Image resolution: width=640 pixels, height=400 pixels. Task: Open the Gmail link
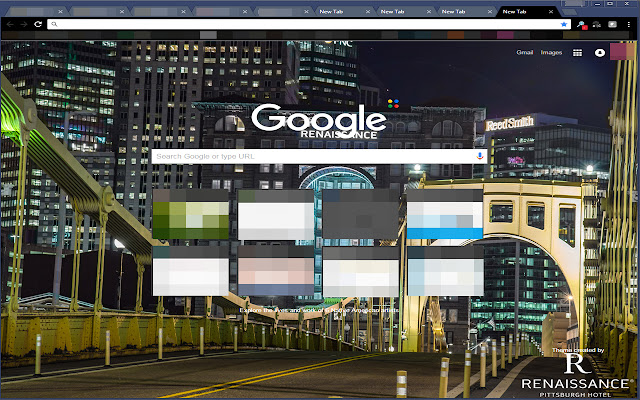tap(525, 52)
